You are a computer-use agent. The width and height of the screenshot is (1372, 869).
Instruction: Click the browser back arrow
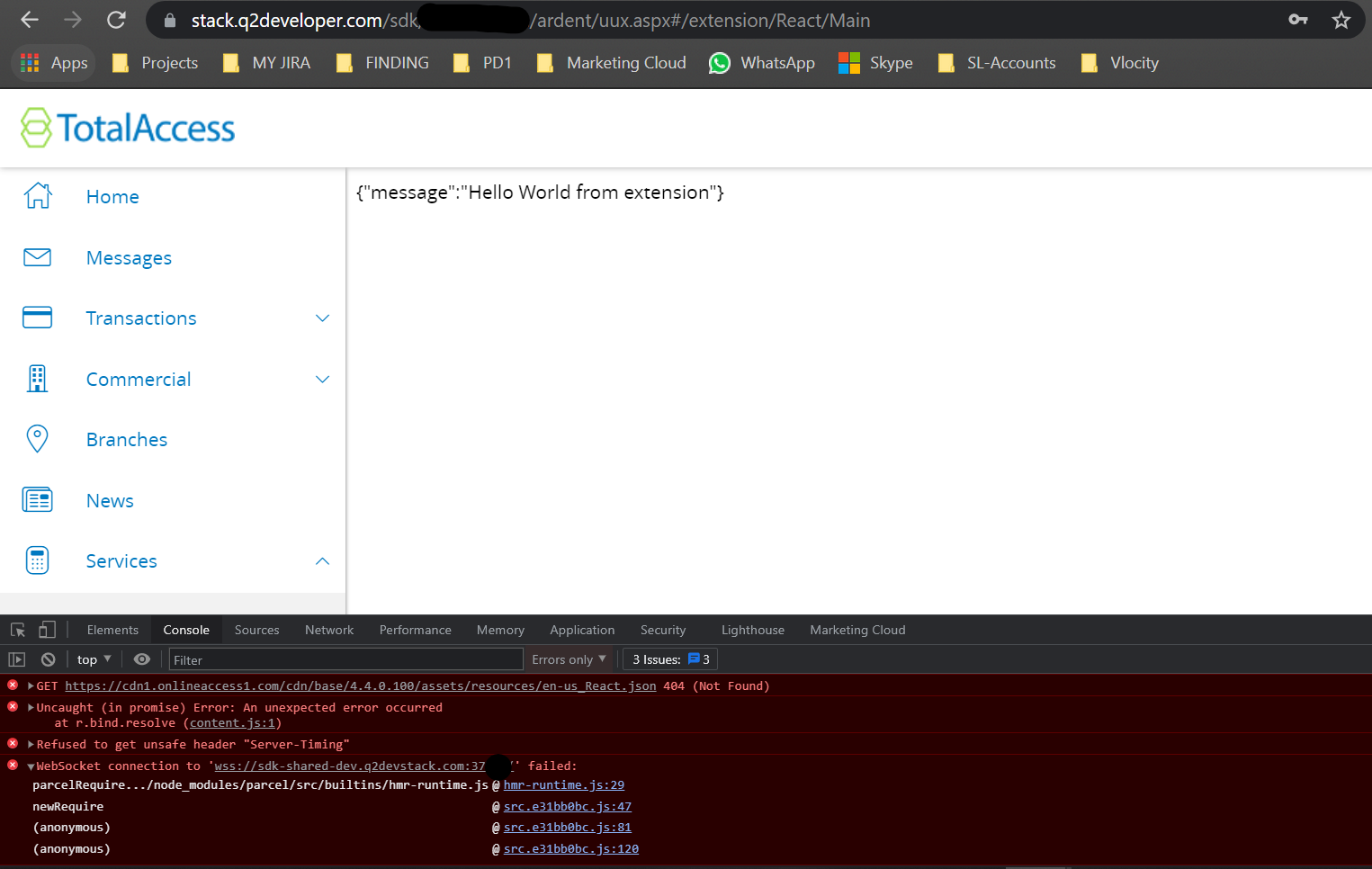(x=30, y=20)
